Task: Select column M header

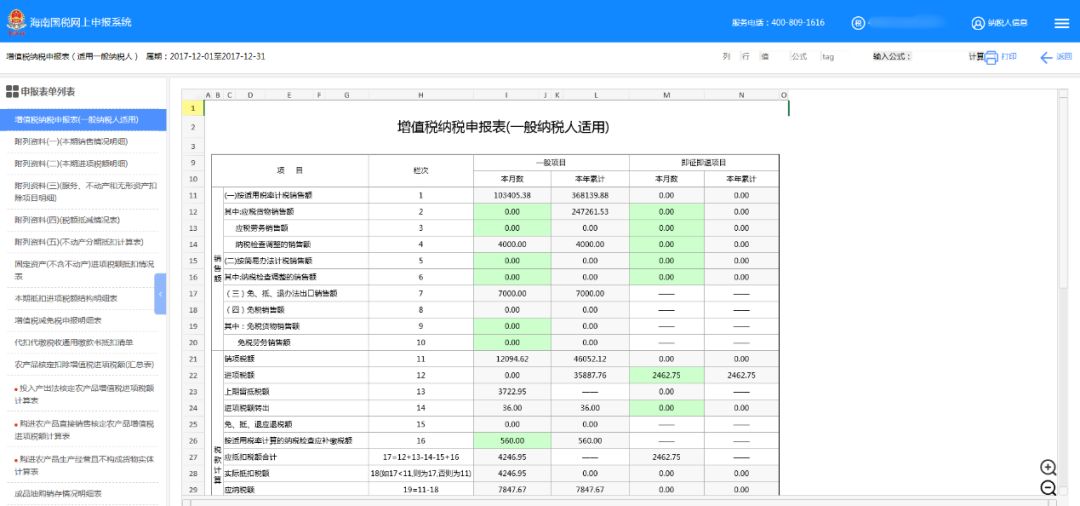Action: click(667, 95)
